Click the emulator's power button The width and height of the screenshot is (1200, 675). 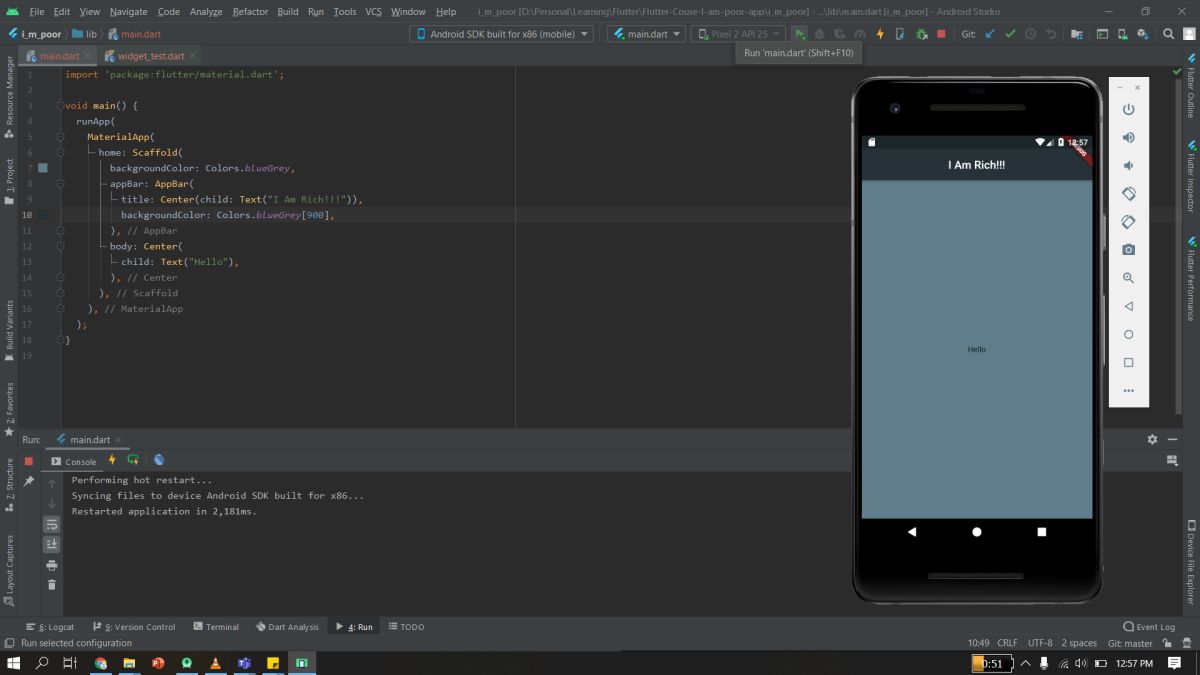1128,109
